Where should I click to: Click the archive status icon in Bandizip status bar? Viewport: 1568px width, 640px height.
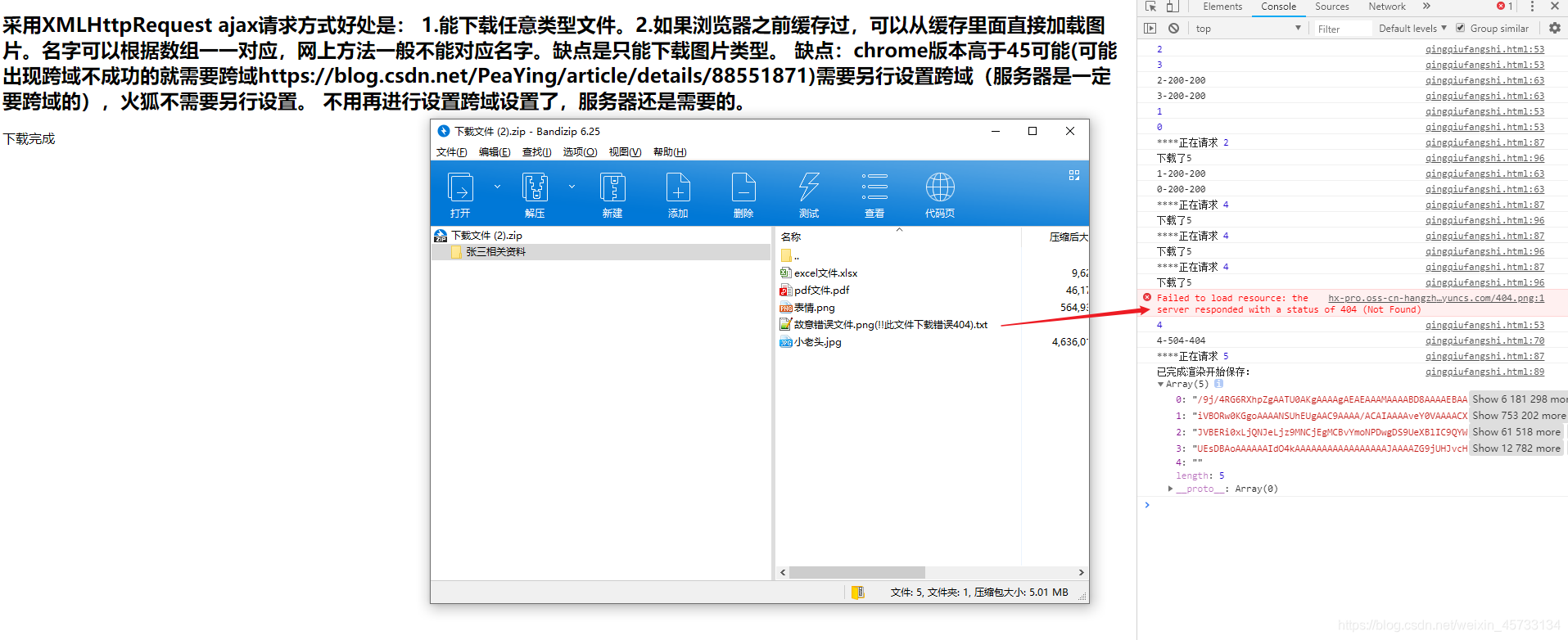click(857, 593)
